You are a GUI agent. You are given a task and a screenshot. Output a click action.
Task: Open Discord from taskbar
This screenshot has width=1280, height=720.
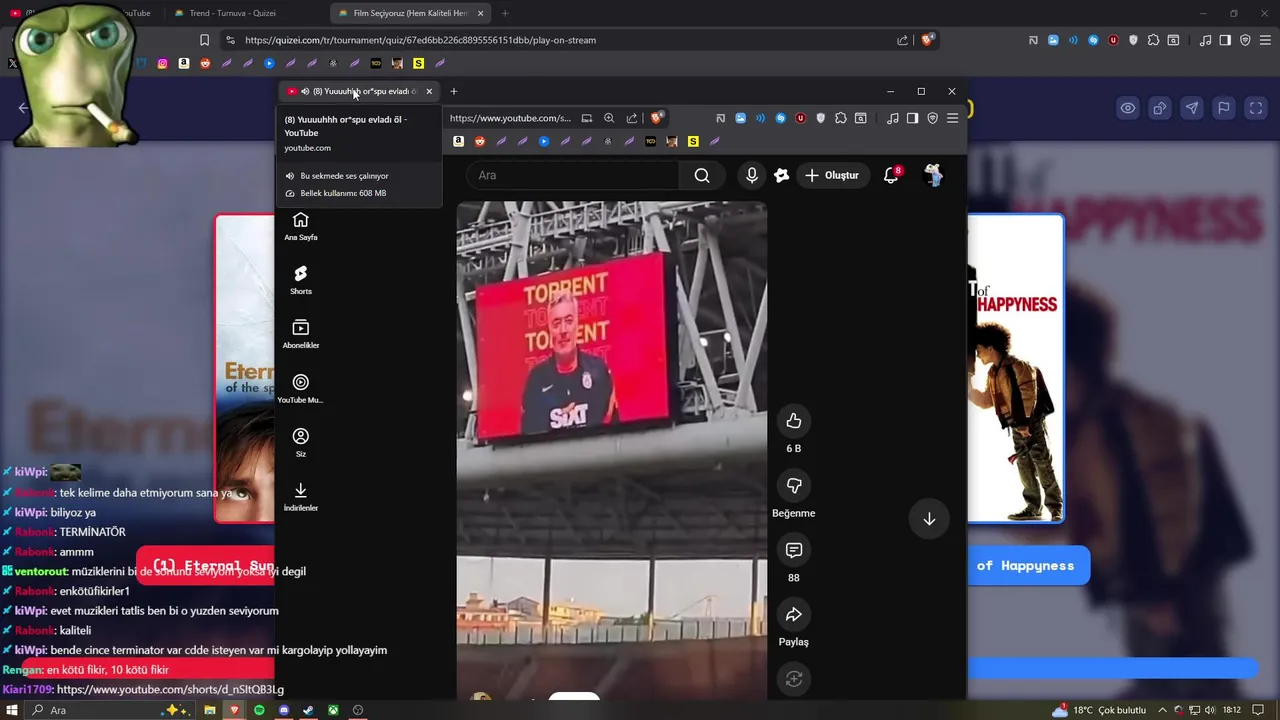284,710
